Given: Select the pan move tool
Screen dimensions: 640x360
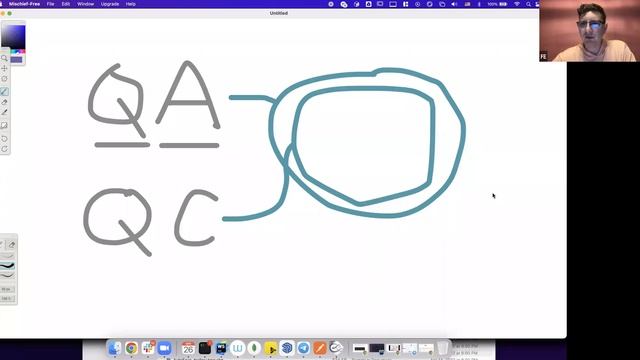Looking at the screenshot, I should 4,68.
